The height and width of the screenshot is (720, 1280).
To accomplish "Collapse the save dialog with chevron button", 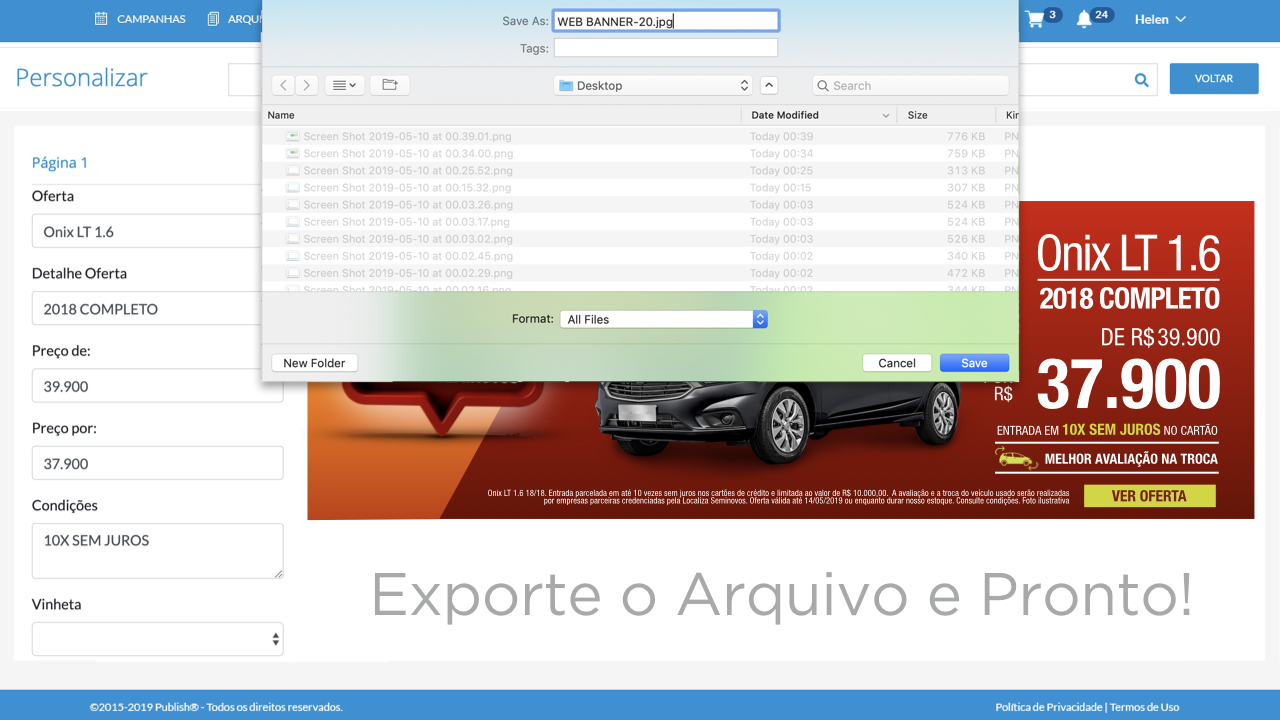I will click(769, 86).
